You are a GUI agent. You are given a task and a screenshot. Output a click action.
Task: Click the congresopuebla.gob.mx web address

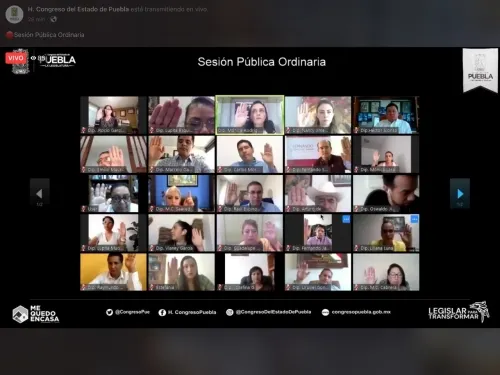click(361, 312)
